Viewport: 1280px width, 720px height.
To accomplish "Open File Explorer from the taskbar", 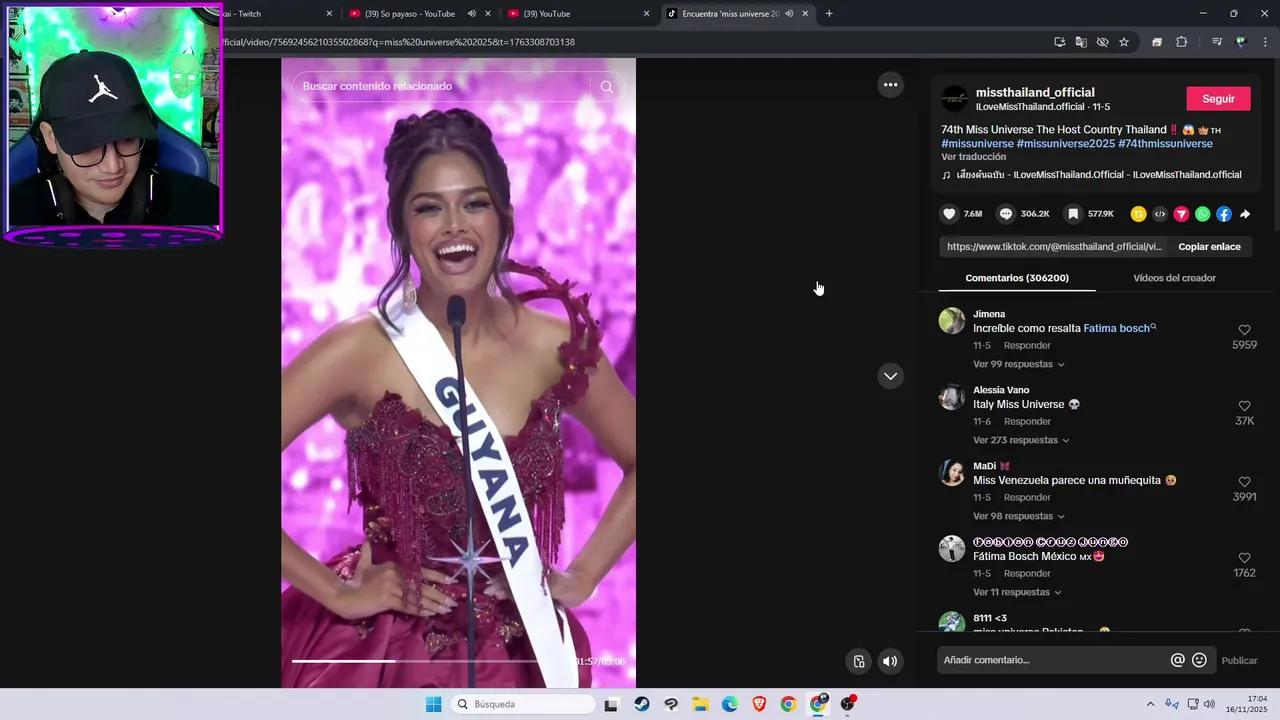I will point(700,705).
